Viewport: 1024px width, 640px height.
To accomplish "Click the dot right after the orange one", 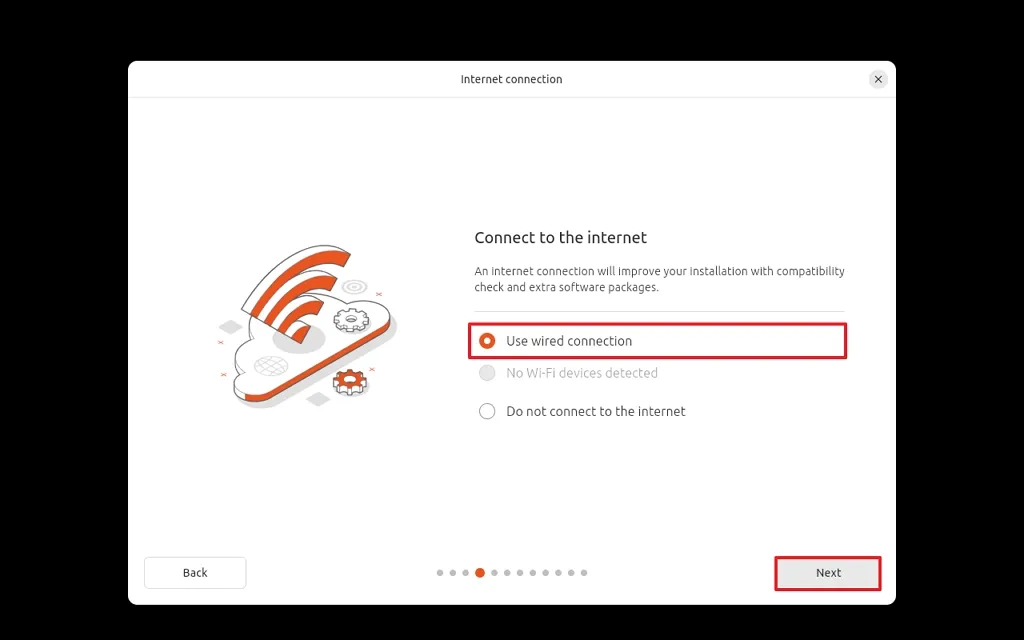I will coord(494,573).
